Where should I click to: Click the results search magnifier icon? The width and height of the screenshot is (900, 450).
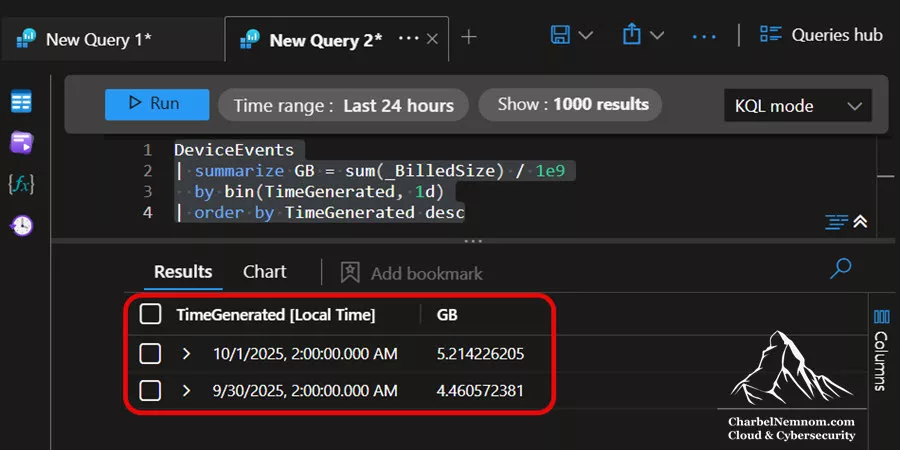840,269
